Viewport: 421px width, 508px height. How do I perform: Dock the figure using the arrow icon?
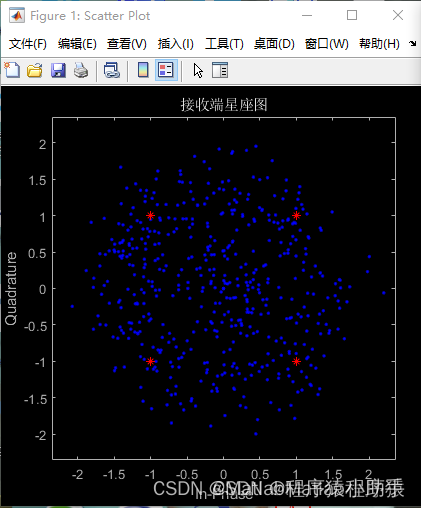(413, 43)
